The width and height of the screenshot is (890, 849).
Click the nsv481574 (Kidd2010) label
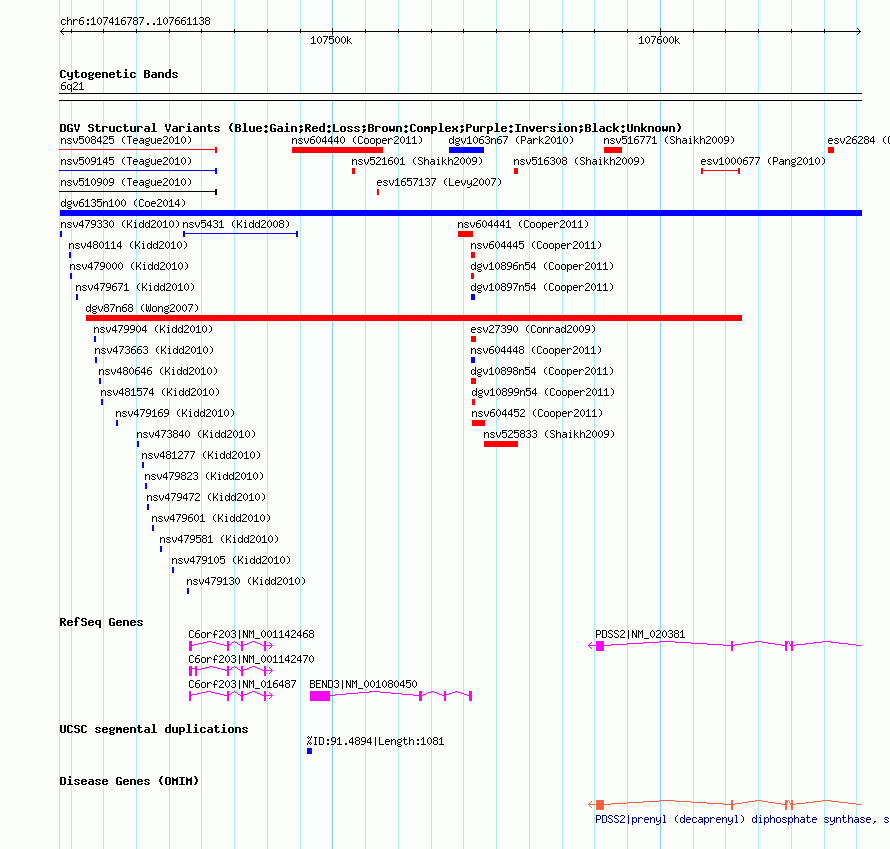[x=160, y=392]
